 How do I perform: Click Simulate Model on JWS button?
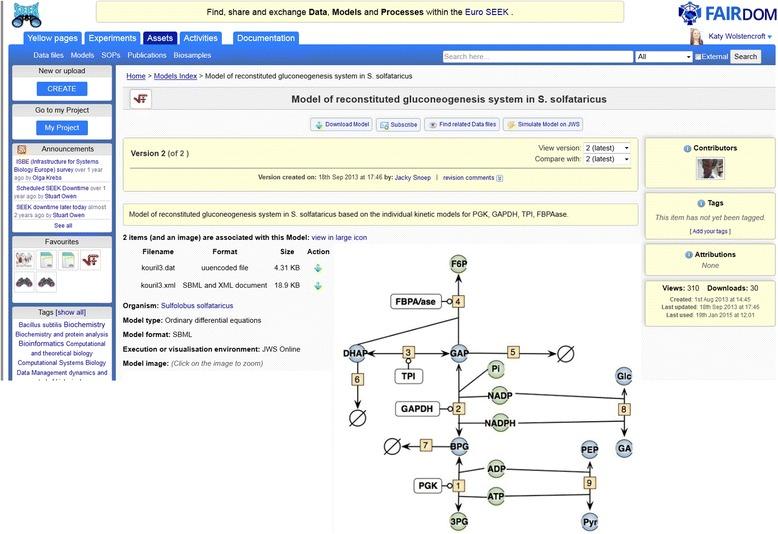click(543, 125)
